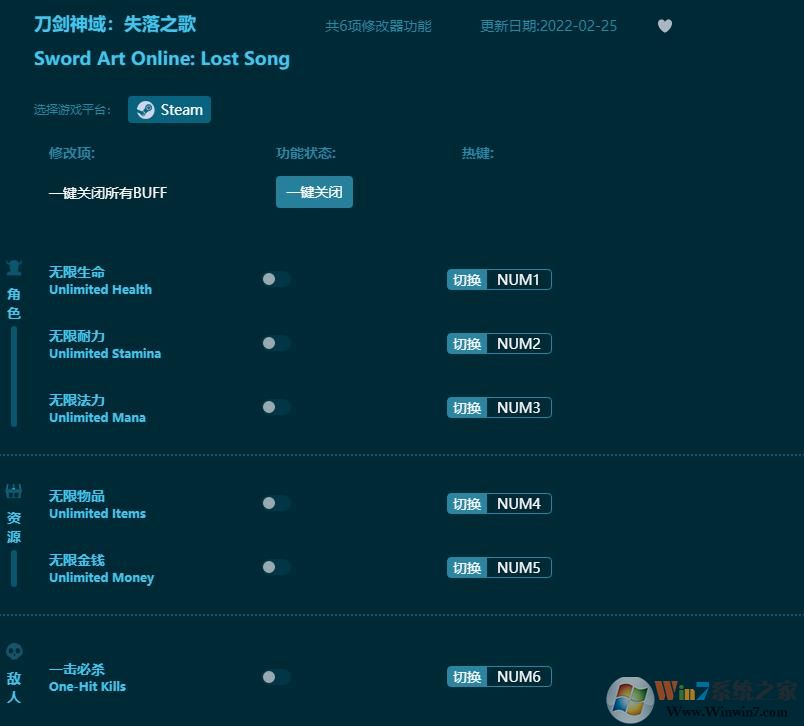
Task: Select the enemy (敌人) skull icon in sidebar
Action: click(x=14, y=650)
